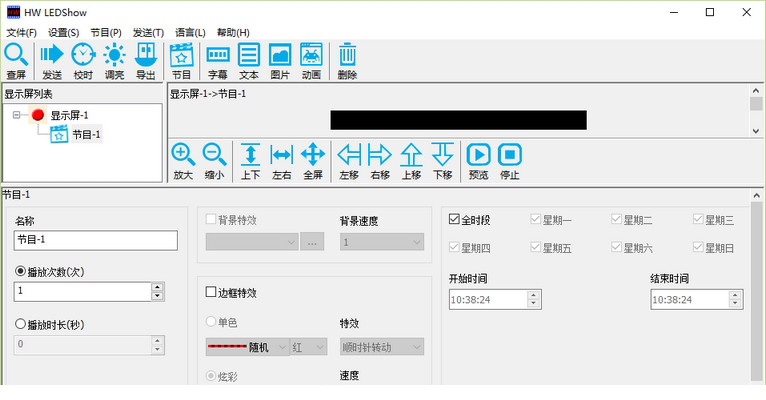Select the 单色 radio button

tap(211, 321)
